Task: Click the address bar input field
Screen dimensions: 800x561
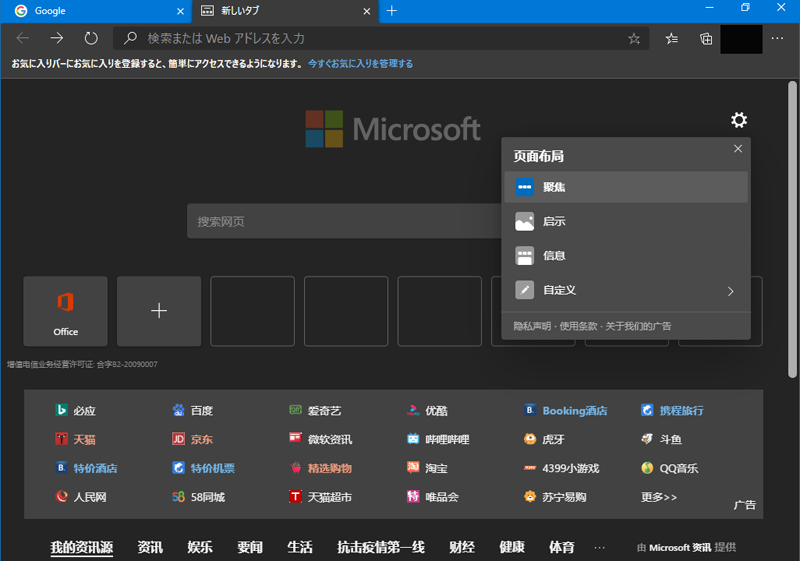Action: [380, 39]
